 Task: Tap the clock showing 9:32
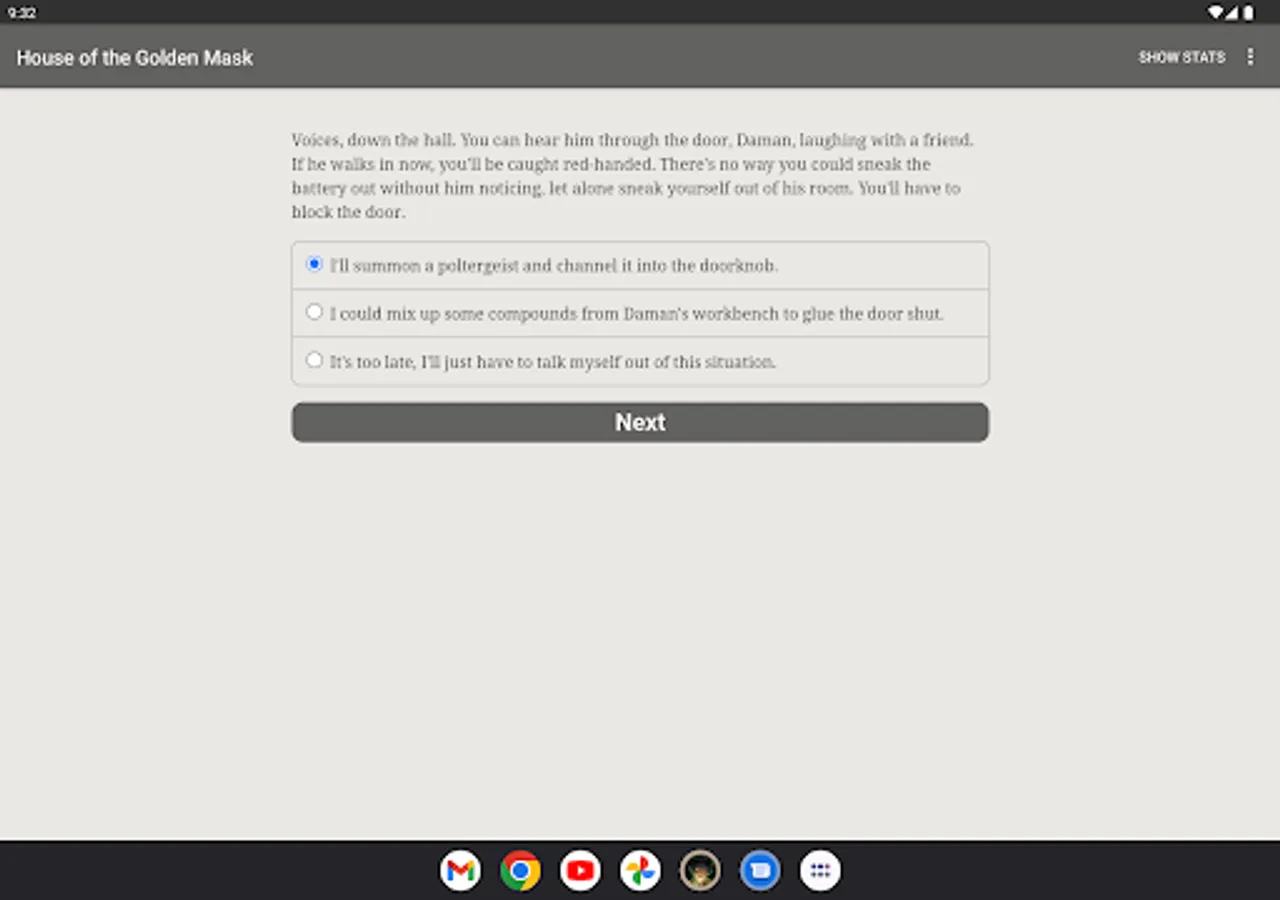coord(22,13)
